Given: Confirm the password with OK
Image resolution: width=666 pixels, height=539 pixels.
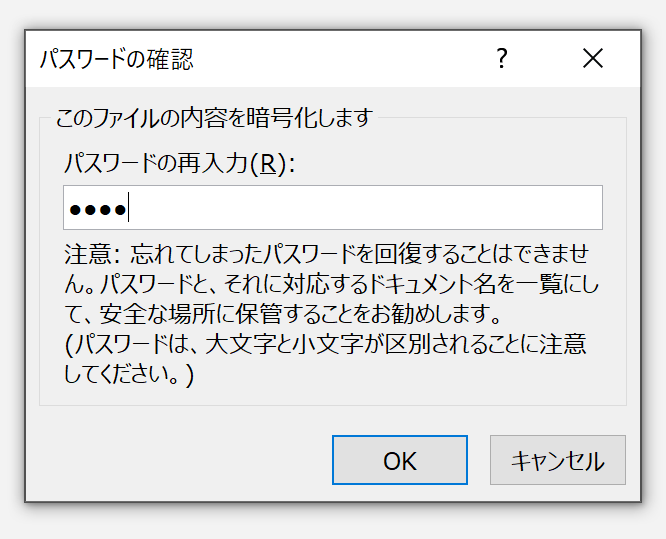Looking at the screenshot, I should [400, 460].
